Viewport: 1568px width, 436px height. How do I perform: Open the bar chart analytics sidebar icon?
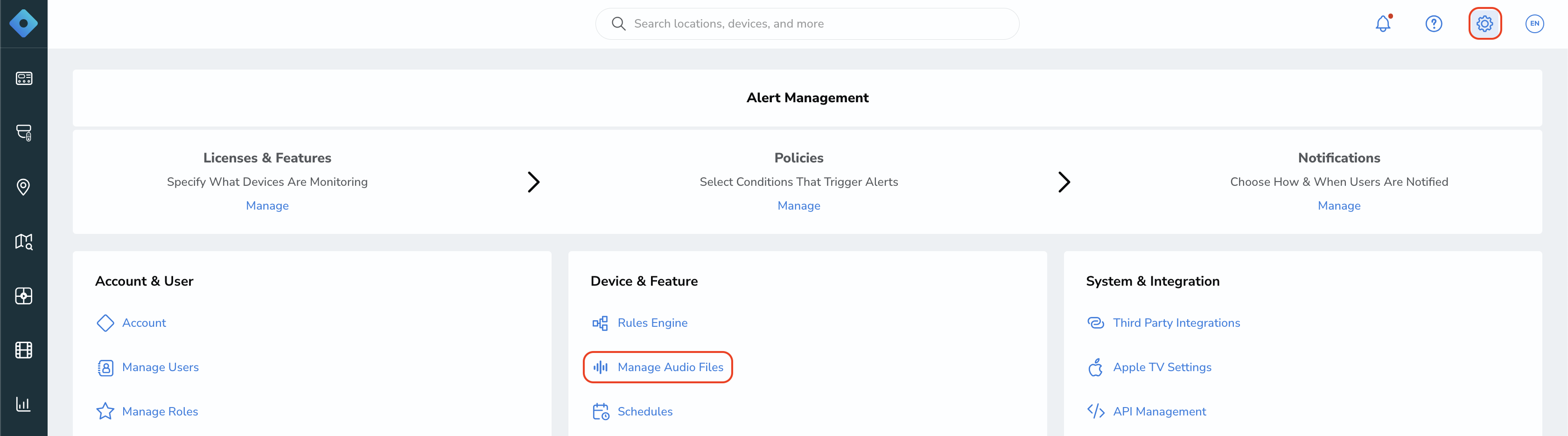(24, 404)
